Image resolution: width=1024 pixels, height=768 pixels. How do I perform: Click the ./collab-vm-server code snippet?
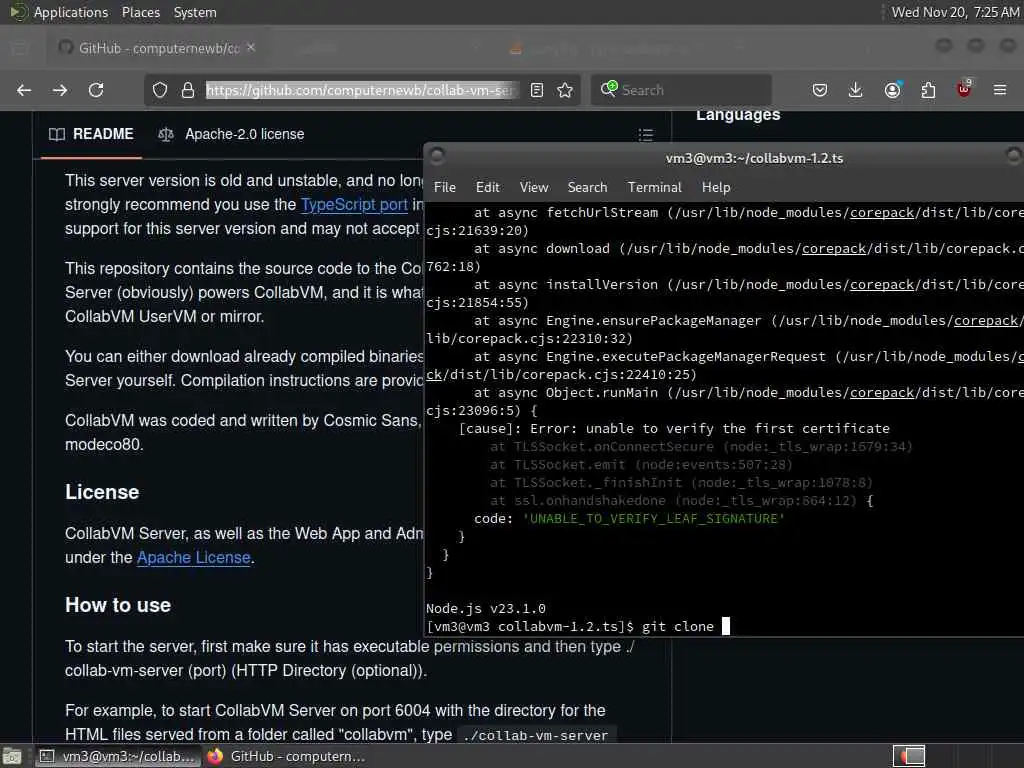click(x=536, y=735)
